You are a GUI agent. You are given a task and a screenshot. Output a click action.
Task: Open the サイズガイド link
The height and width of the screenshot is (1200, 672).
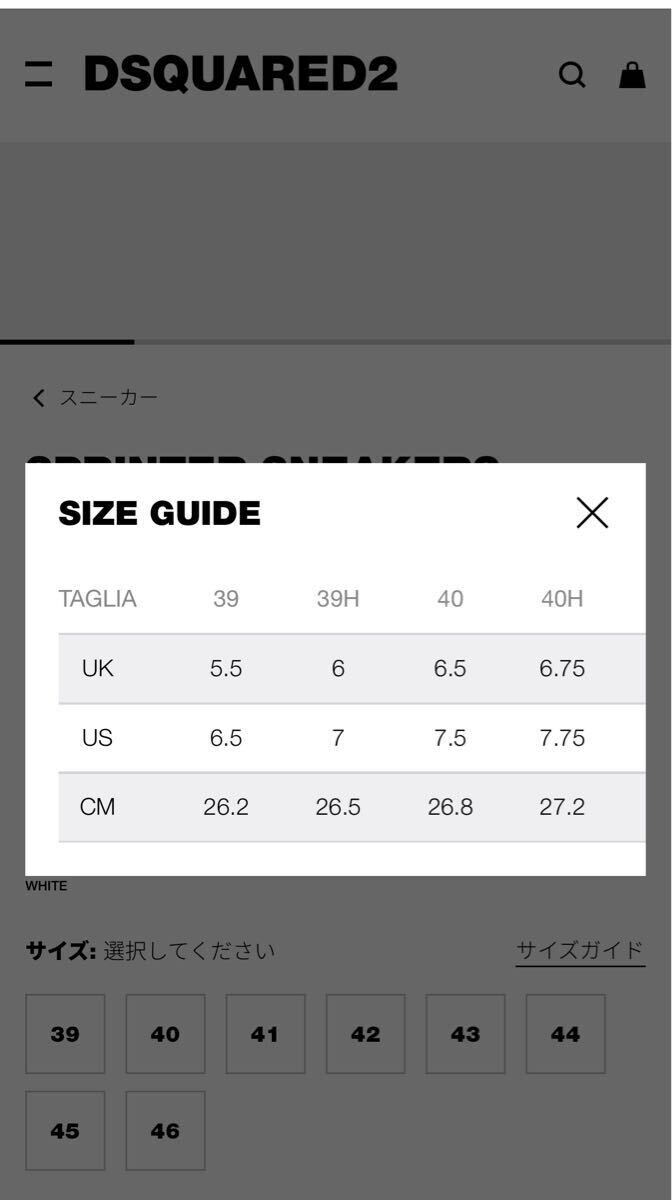[580, 950]
